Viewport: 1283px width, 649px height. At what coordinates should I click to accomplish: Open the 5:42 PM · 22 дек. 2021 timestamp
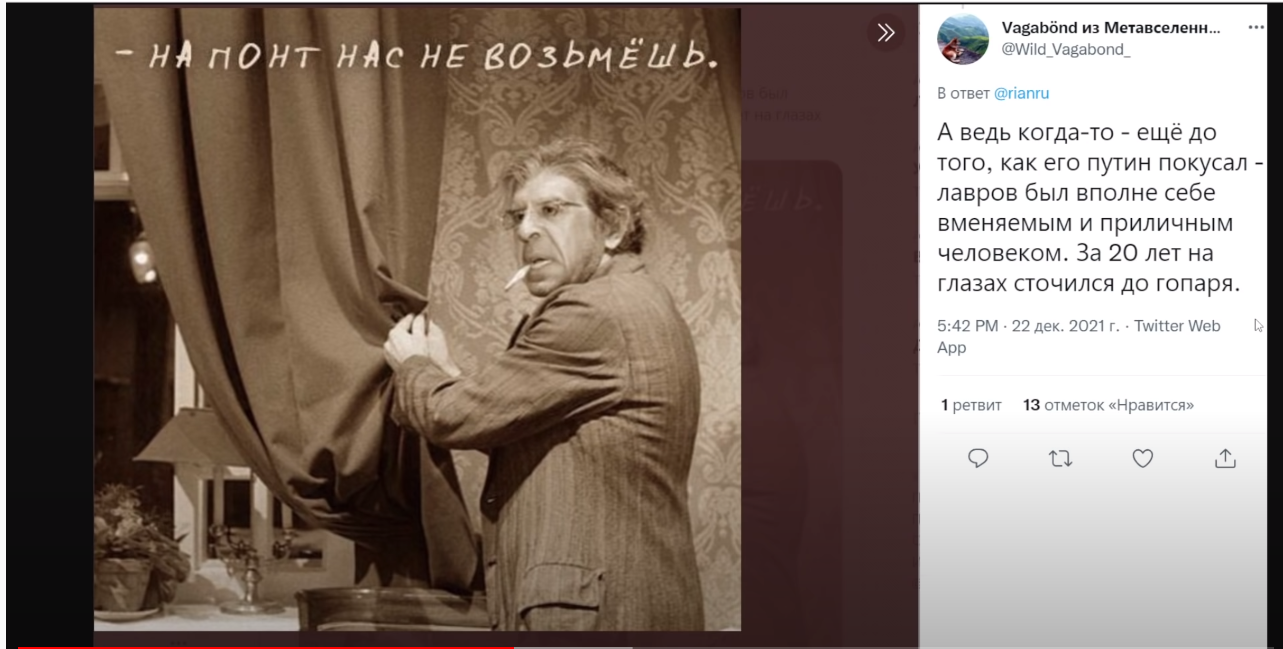click(1028, 326)
